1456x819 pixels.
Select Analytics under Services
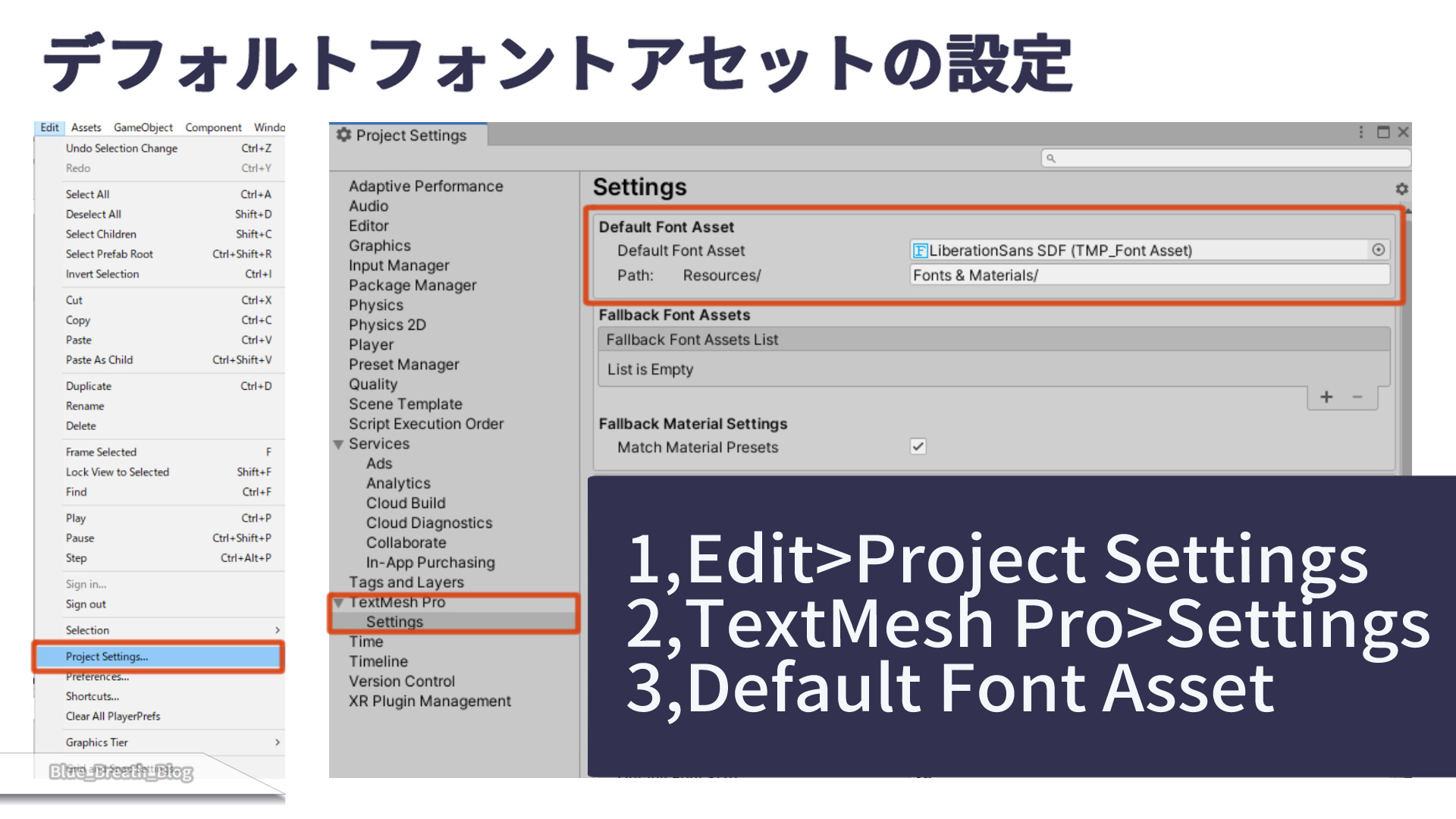(x=398, y=483)
